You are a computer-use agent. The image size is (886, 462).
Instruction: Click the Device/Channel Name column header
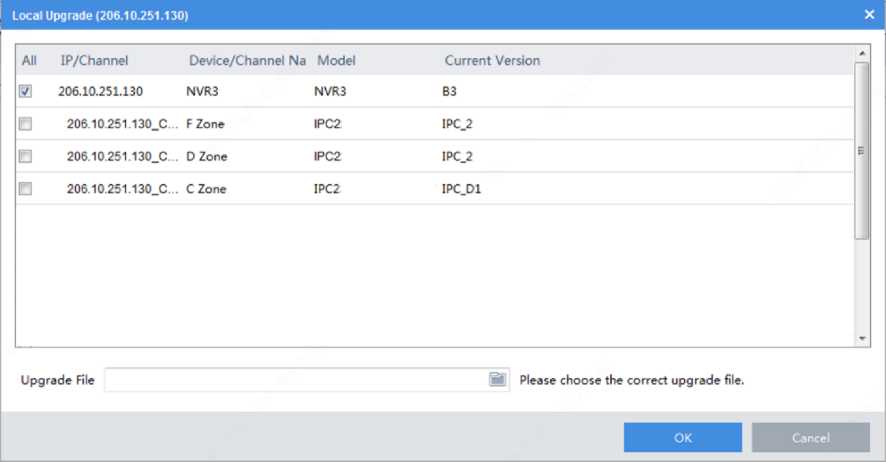(247, 60)
